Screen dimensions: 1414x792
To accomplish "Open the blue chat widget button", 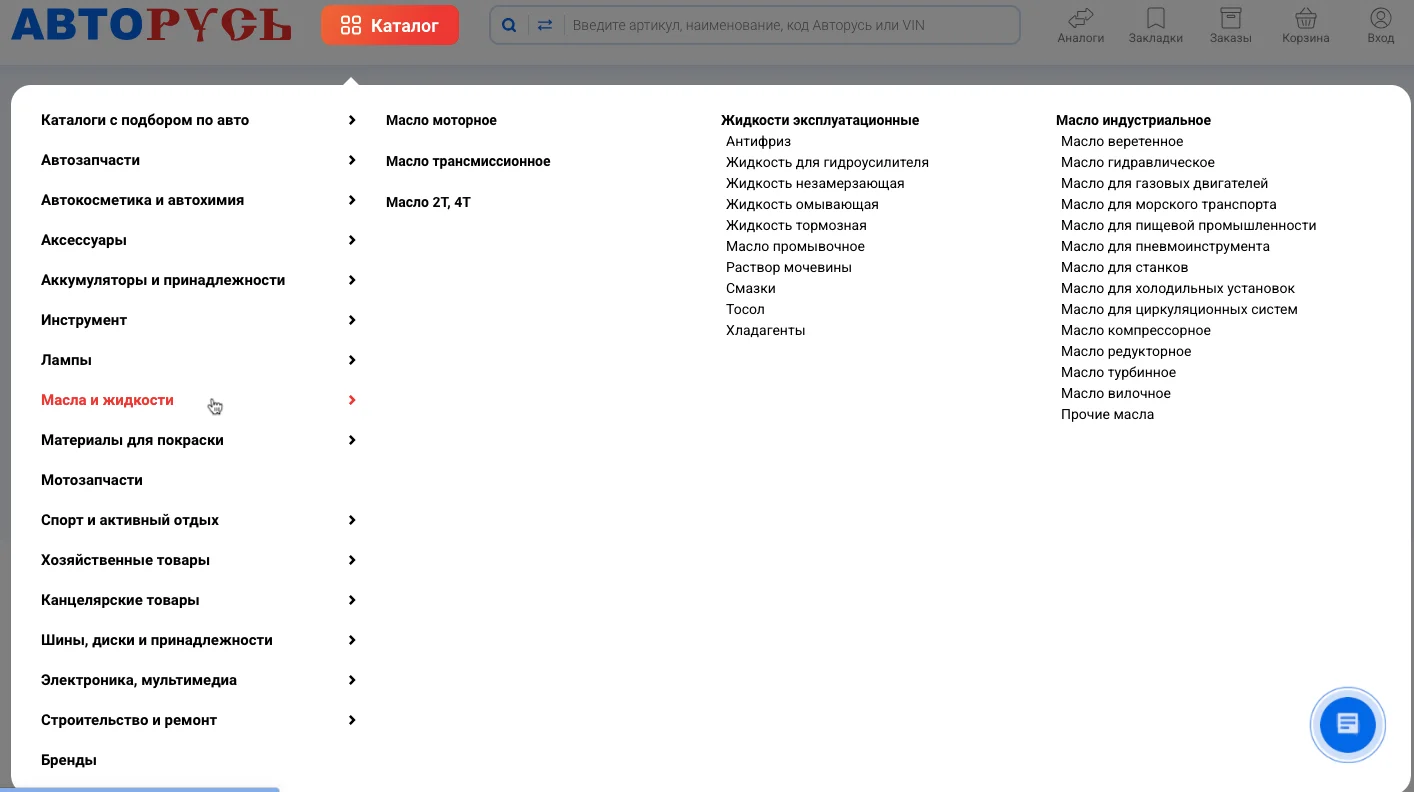I will click(x=1347, y=724).
